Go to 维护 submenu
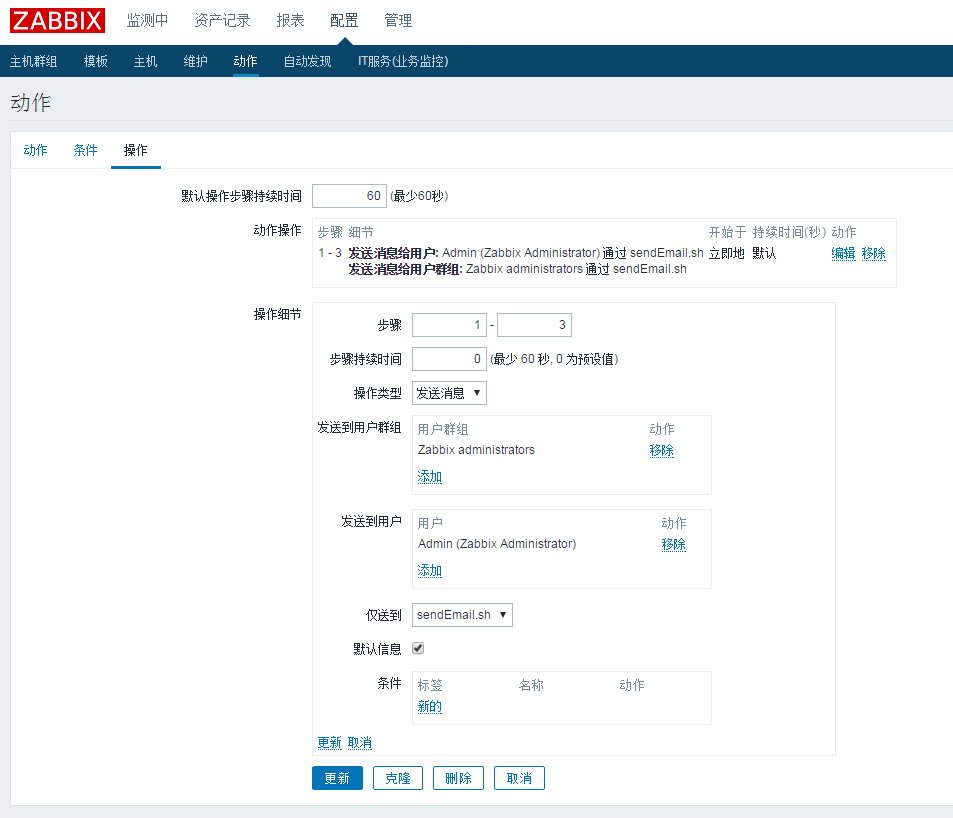The image size is (953, 818). (x=196, y=61)
